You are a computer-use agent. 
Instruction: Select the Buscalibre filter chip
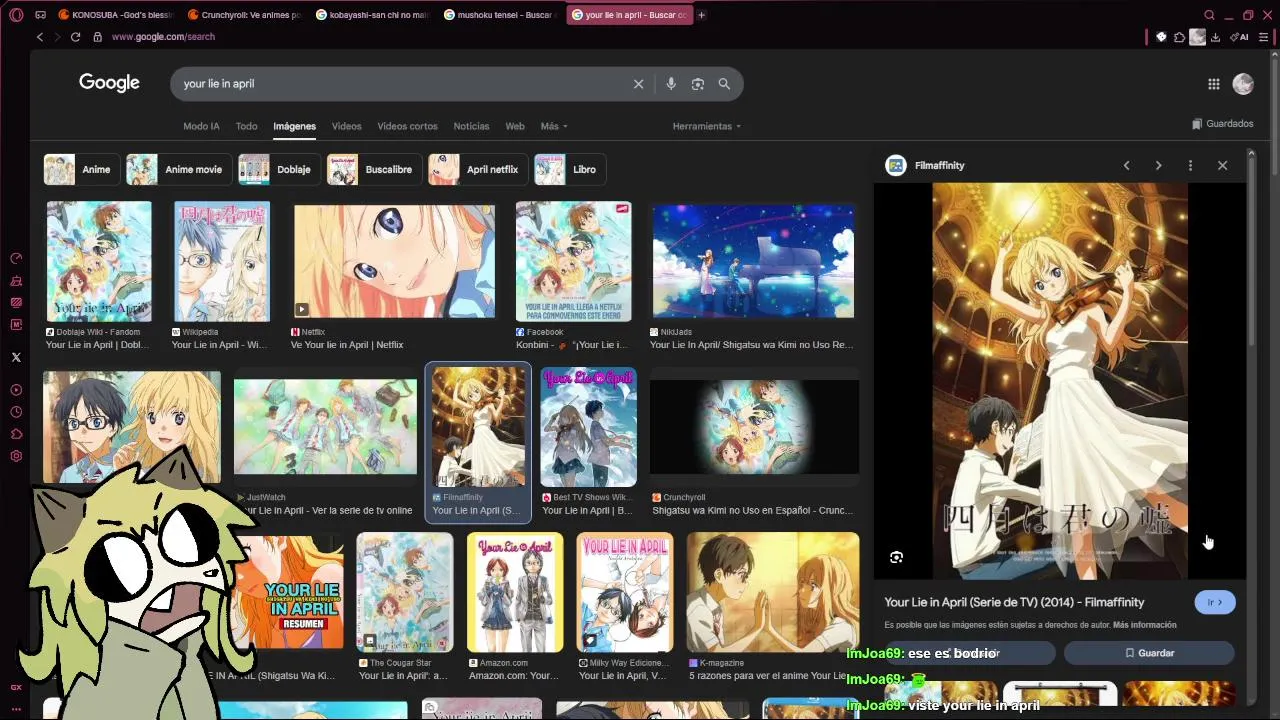[x=374, y=169]
